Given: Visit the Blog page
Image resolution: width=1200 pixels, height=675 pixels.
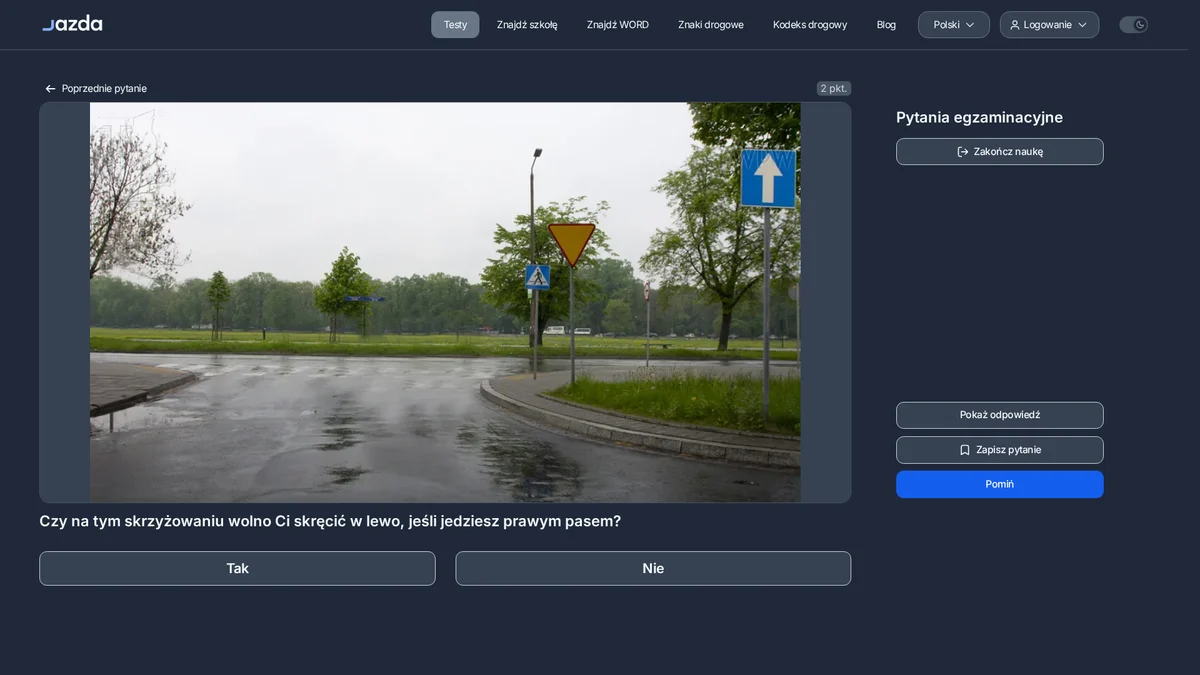Looking at the screenshot, I should (886, 25).
